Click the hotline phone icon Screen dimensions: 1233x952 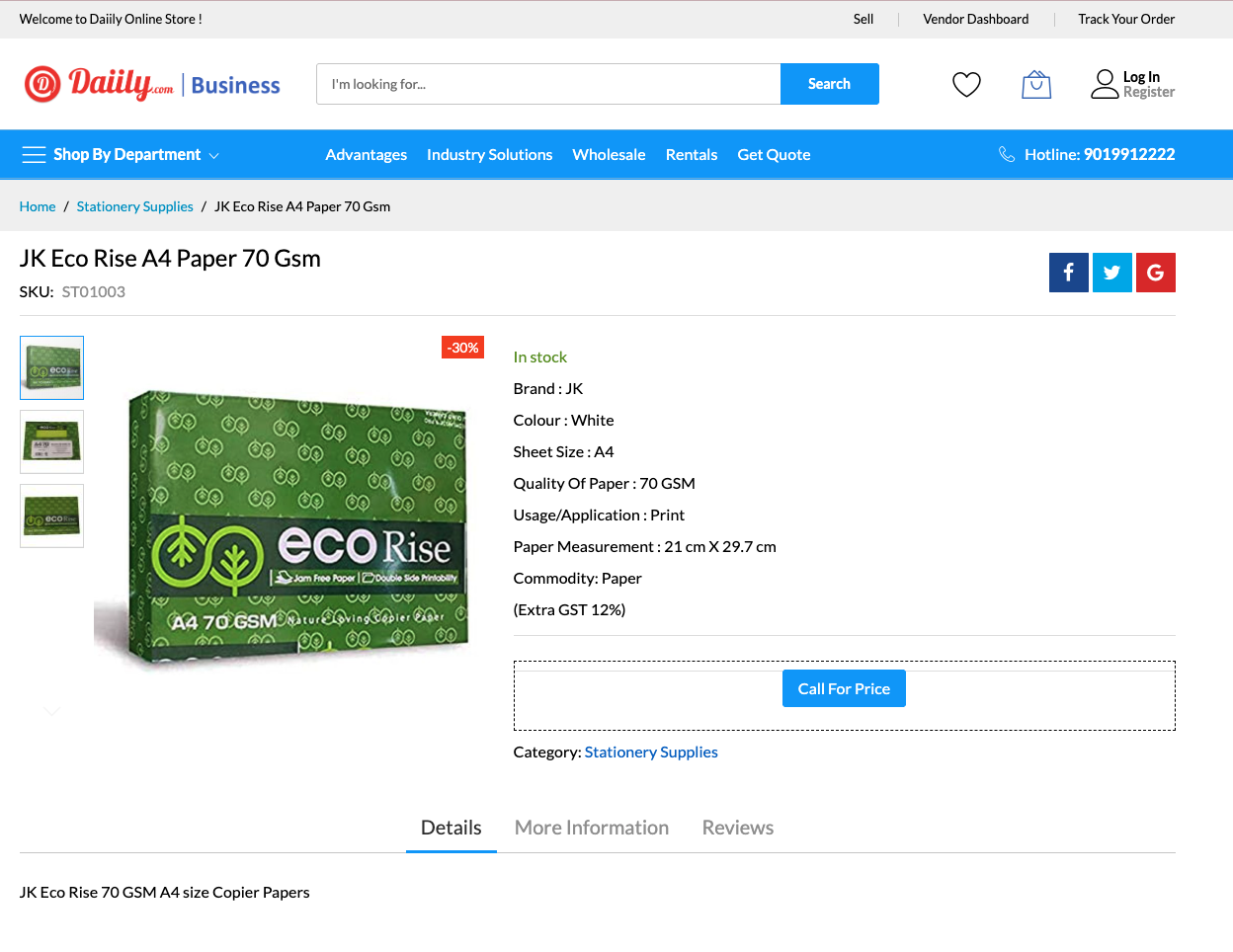1007,154
